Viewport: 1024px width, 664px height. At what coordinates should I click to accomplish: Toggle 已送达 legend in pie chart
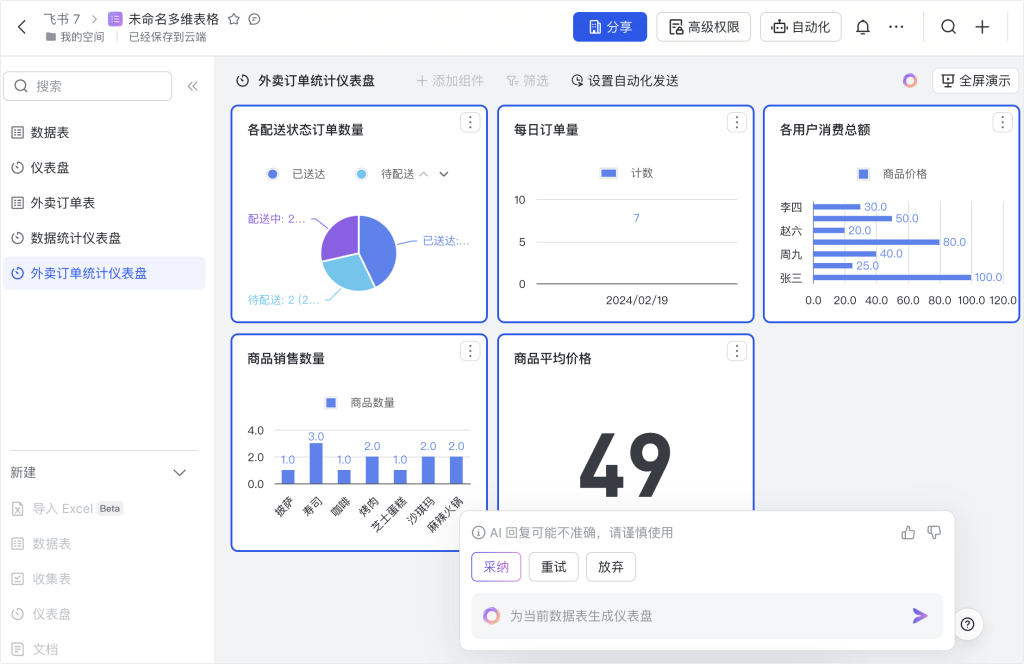point(297,174)
